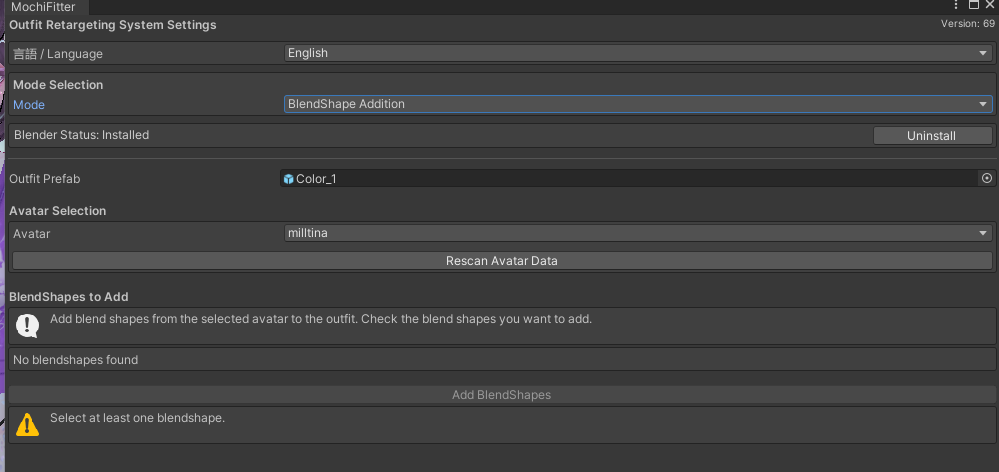
Task: Open the Language dropdown showing English
Action: click(638, 54)
